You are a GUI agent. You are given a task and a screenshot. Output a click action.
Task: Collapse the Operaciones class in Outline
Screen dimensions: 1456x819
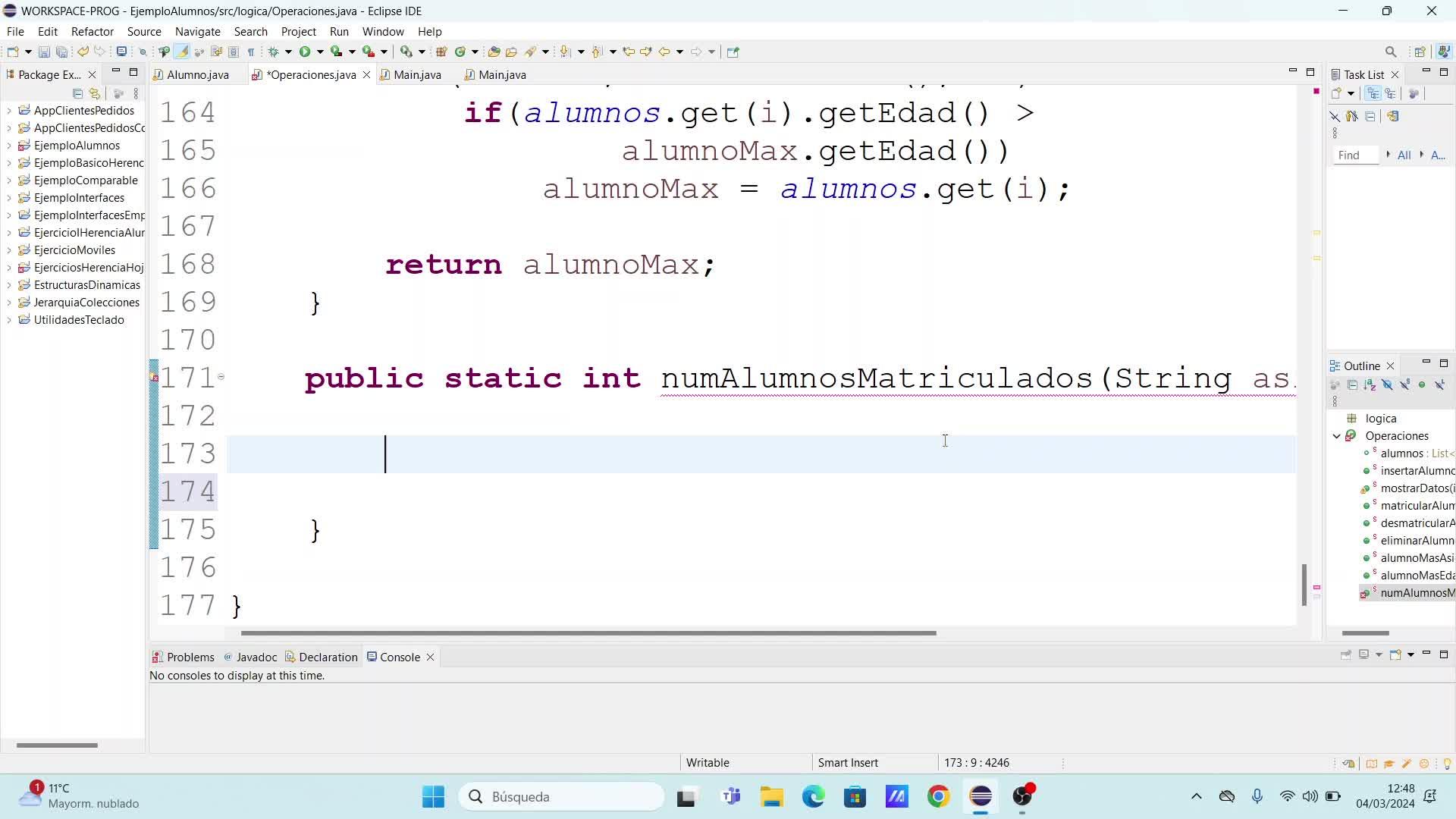click(1337, 436)
